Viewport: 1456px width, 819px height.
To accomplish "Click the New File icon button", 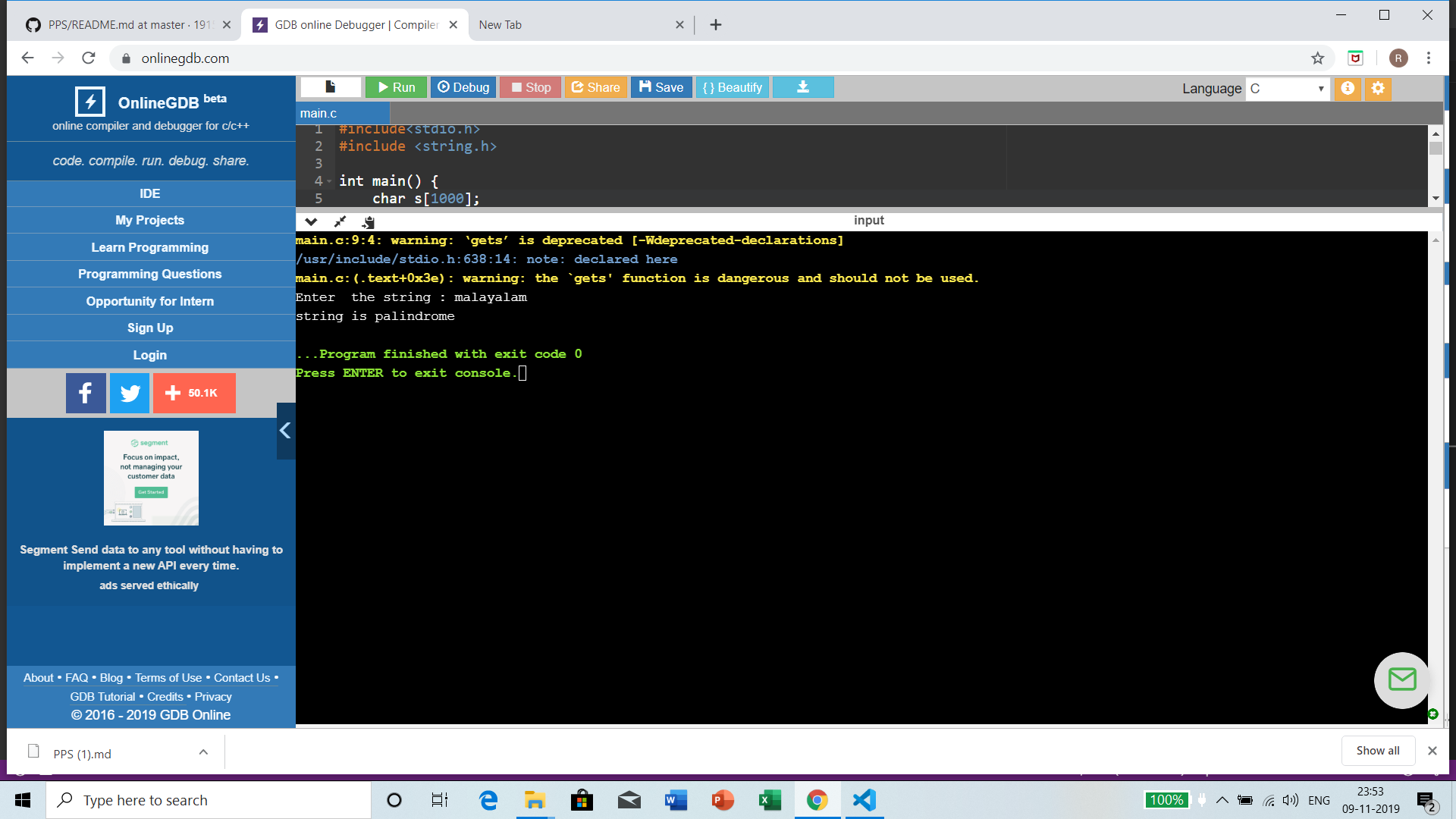I will 331,87.
